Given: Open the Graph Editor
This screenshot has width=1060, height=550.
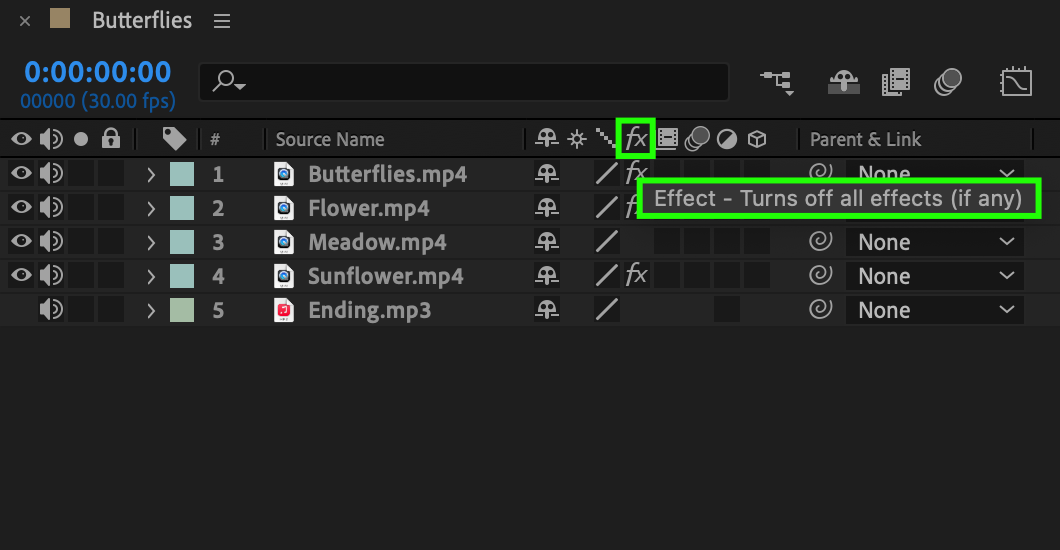Looking at the screenshot, I should click(x=1015, y=82).
